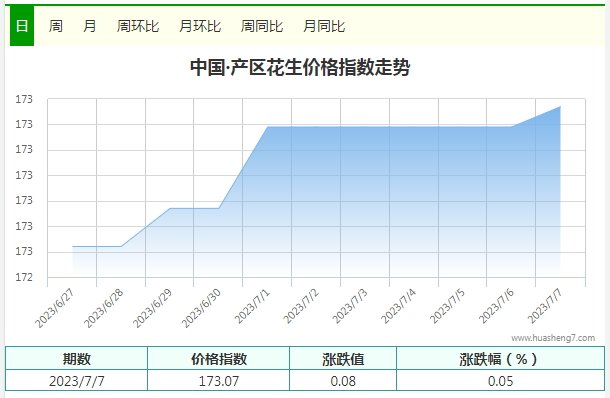Open the 周环比 tab
Image resolution: width=610 pixels, height=398 pixels.
[x=138, y=26]
